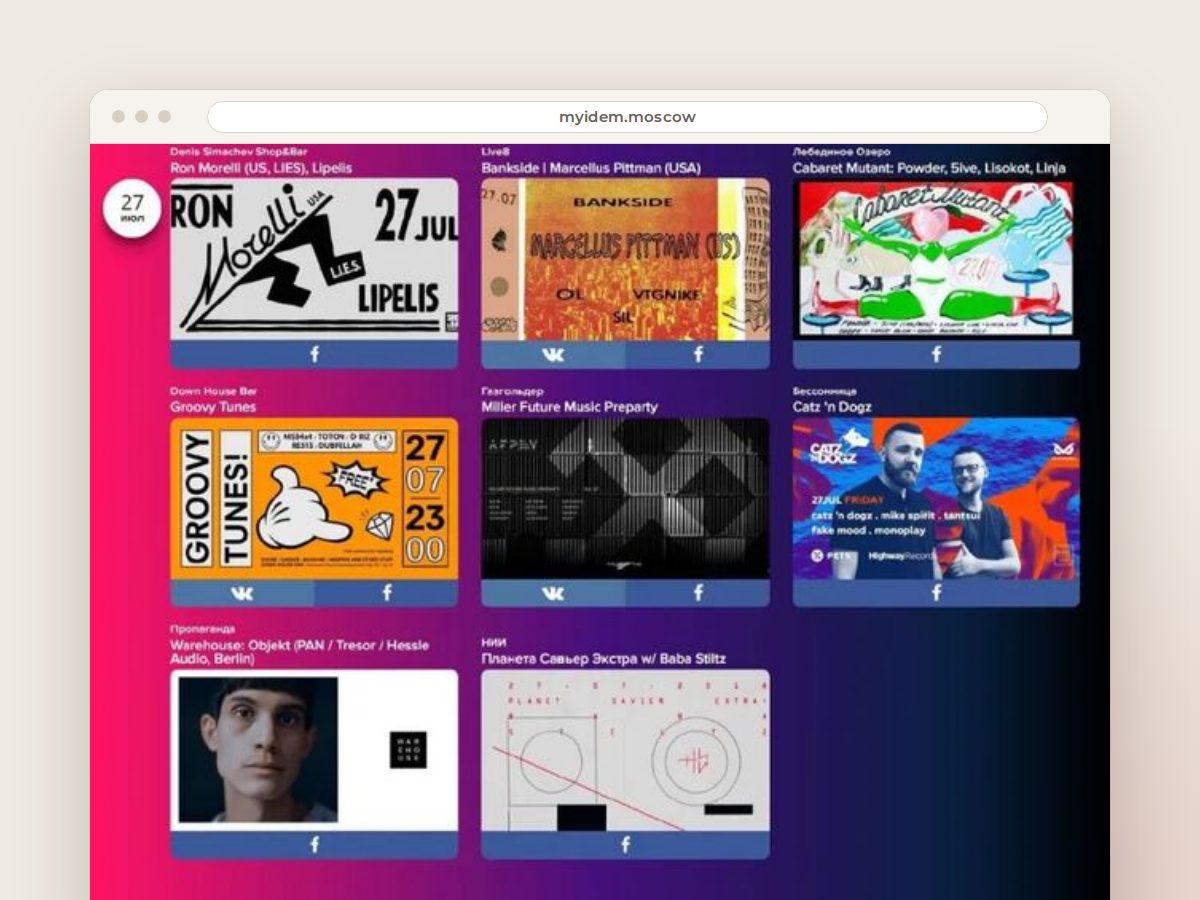Click the Denis Simachev Shop&Bar venue name
The width and height of the screenshot is (1200, 900).
pyautogui.click(x=239, y=152)
